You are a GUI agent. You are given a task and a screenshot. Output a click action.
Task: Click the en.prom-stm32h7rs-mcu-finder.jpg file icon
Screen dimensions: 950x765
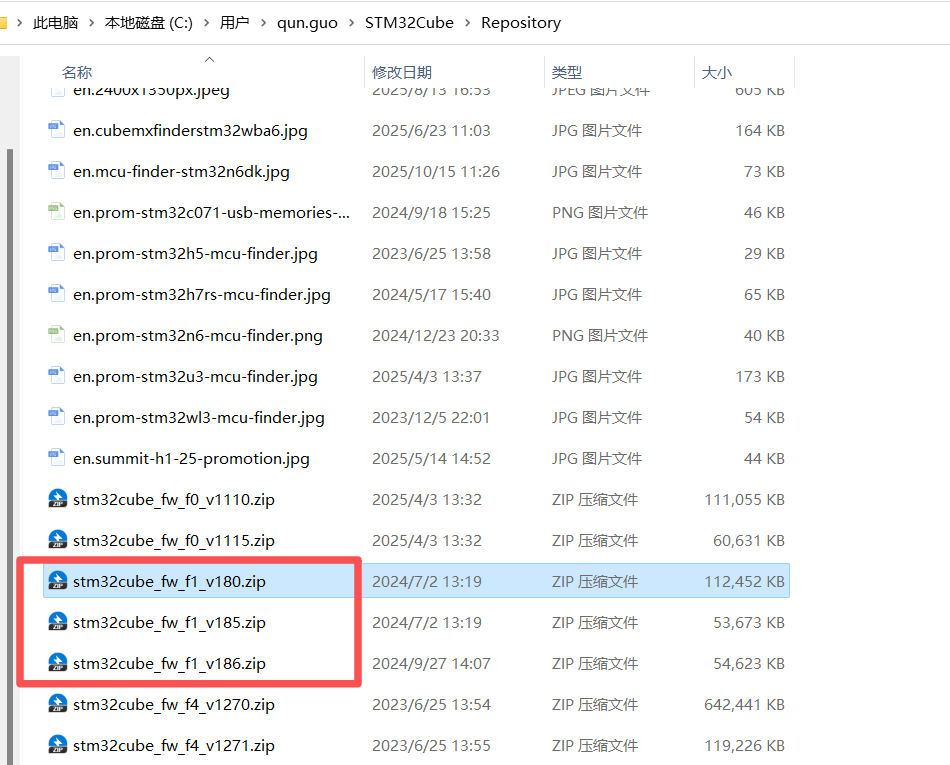[x=57, y=294]
